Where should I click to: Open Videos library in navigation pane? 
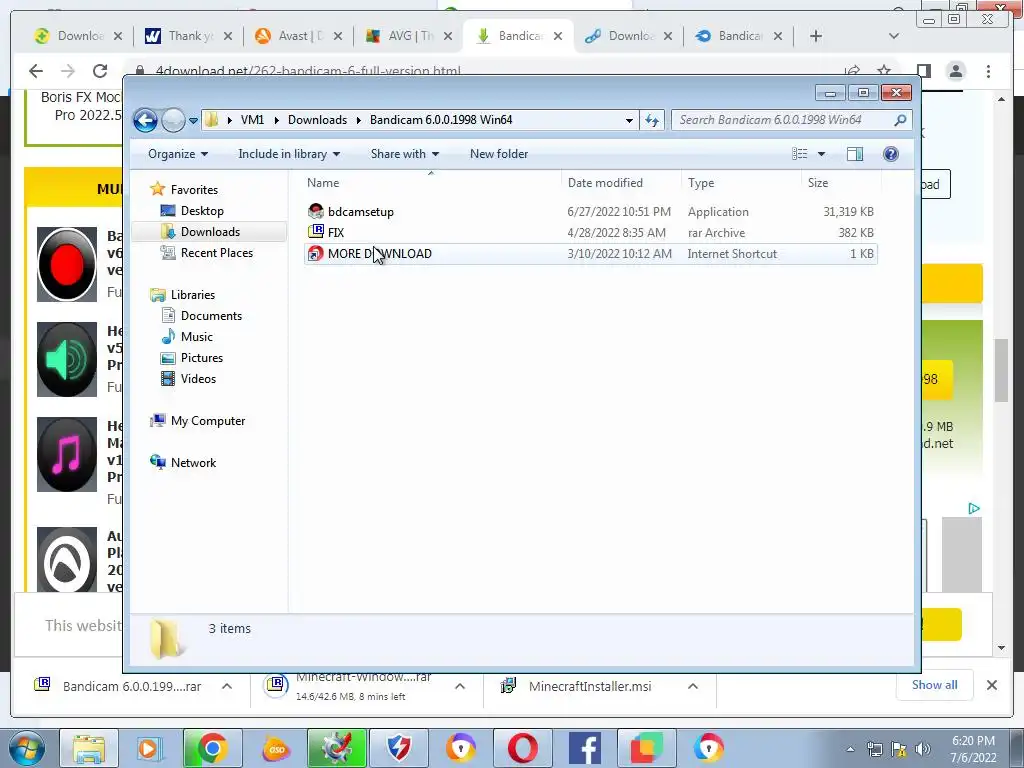click(198, 379)
